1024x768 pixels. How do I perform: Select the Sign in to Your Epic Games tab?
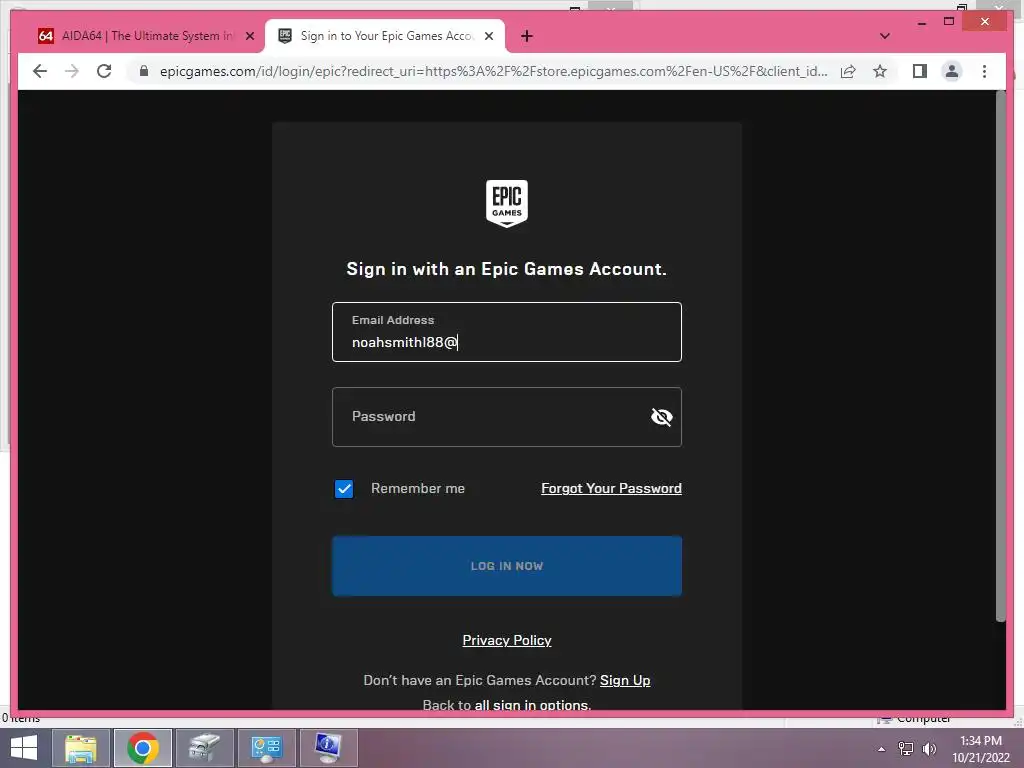[x=387, y=36]
